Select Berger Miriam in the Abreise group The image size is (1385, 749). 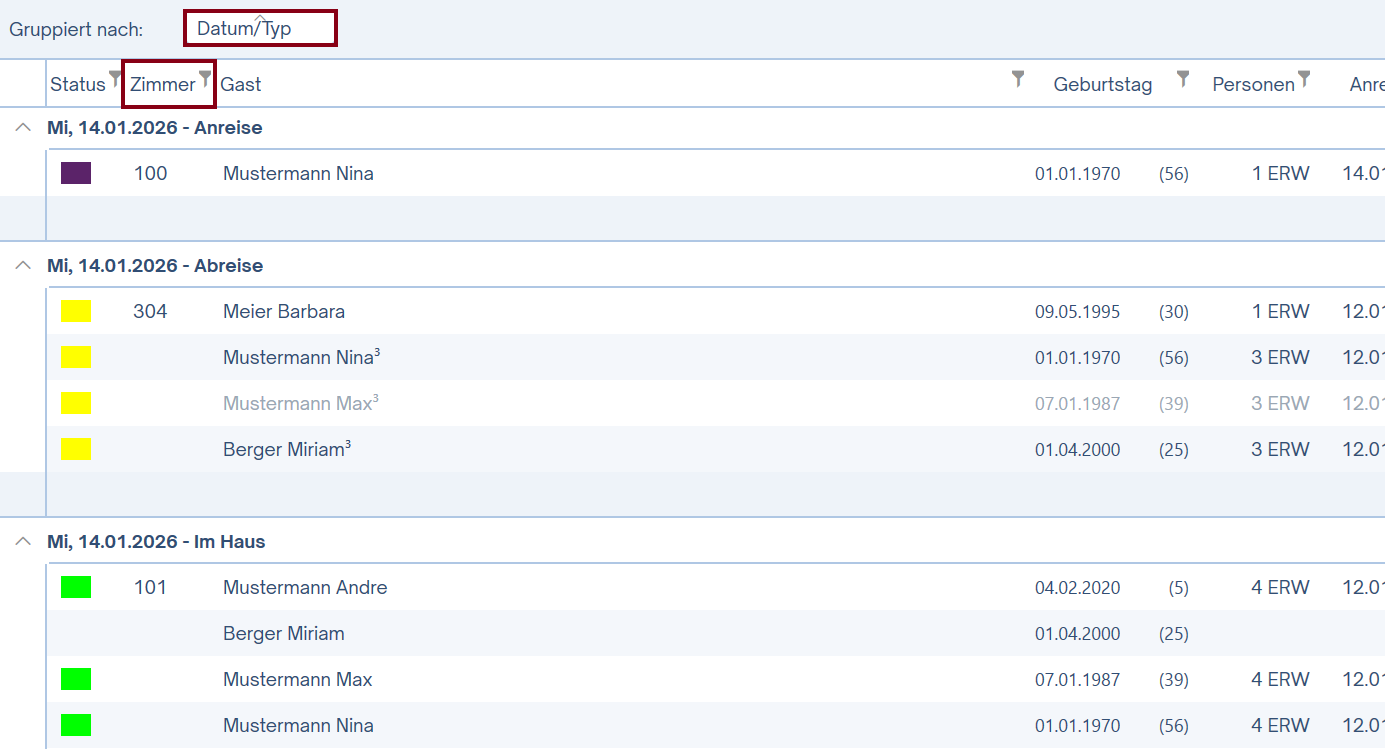[286, 449]
